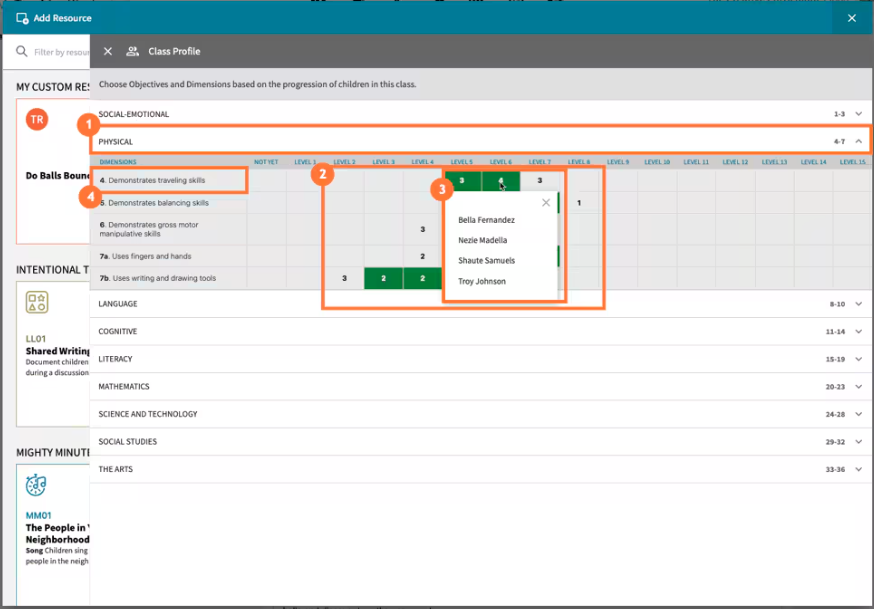Close the student list popup with its X icon
This screenshot has width=874, height=609.
(x=546, y=202)
